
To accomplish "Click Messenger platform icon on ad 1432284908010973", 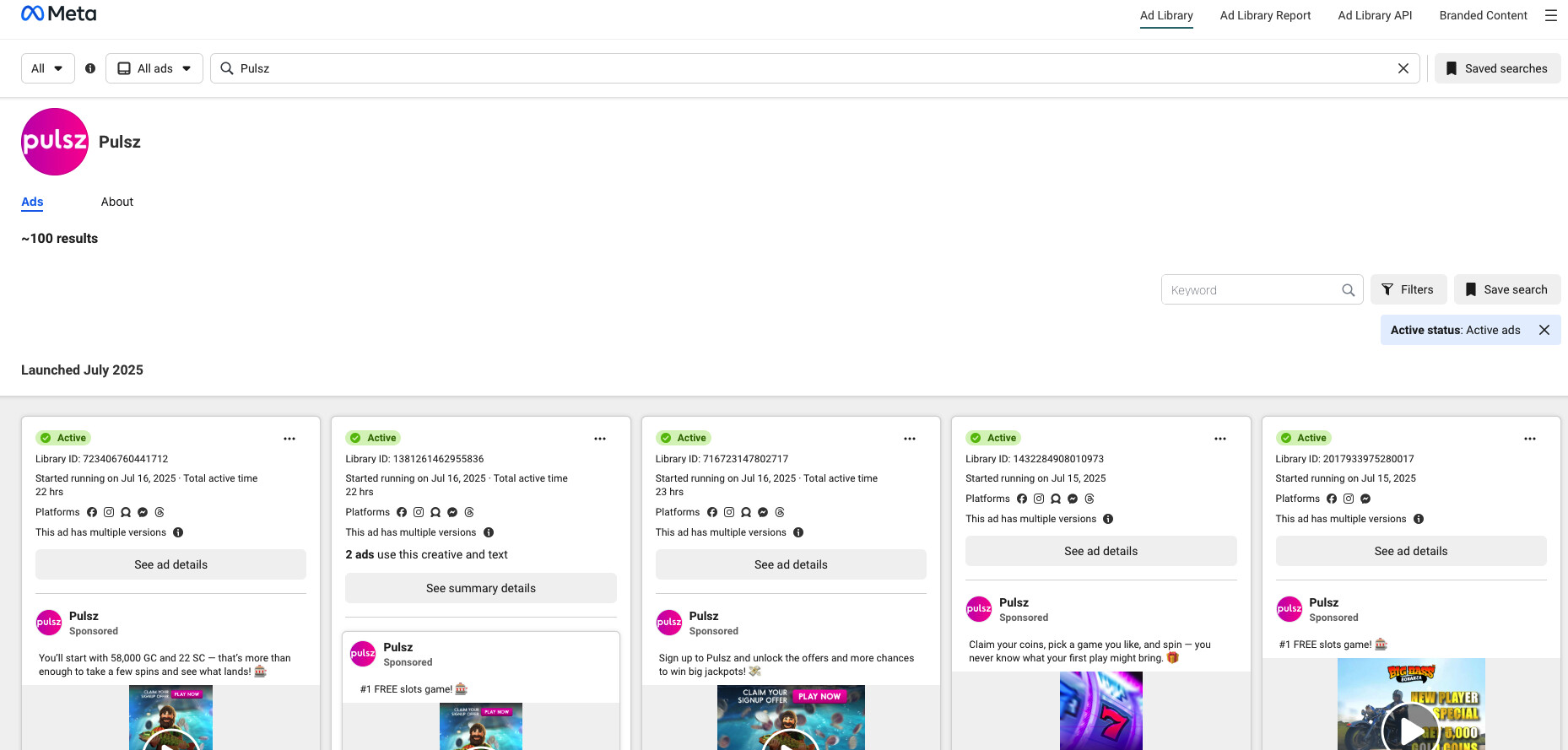I will 1073,499.
